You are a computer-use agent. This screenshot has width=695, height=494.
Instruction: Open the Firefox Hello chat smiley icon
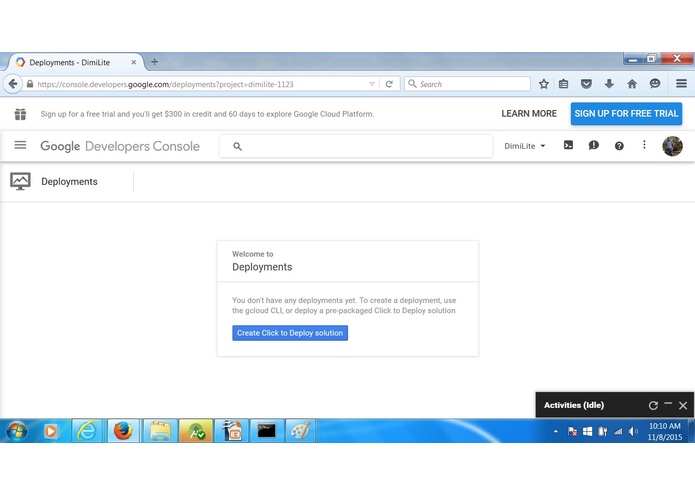tap(655, 84)
